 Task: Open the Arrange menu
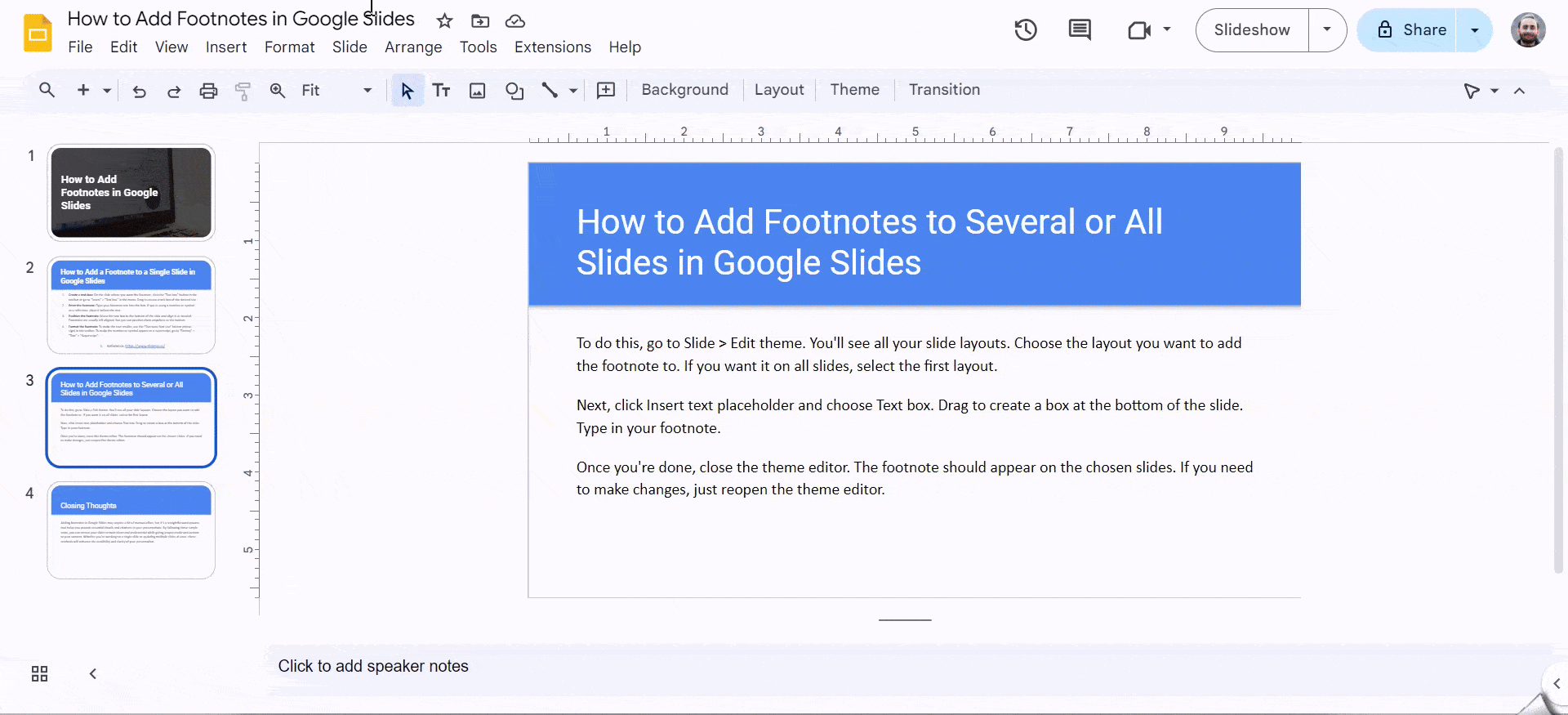click(413, 47)
